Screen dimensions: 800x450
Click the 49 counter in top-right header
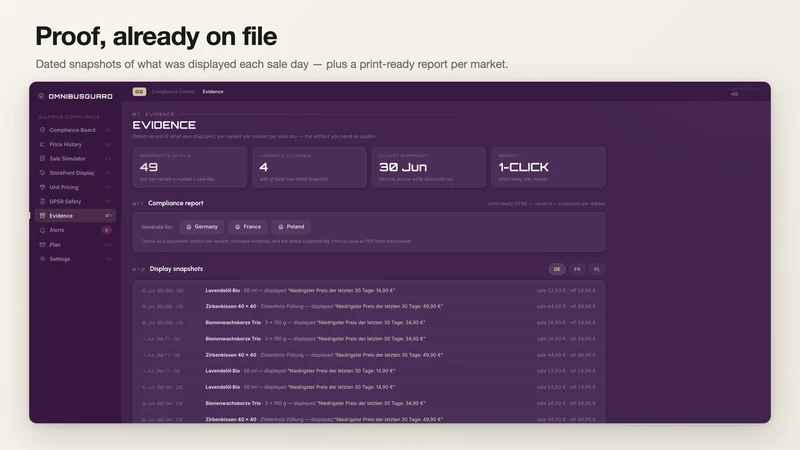click(x=734, y=94)
